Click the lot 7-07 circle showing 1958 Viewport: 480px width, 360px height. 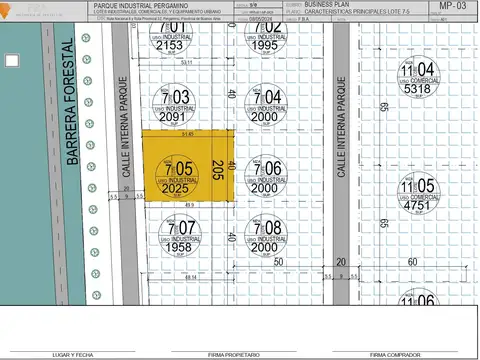pyautogui.click(x=180, y=235)
